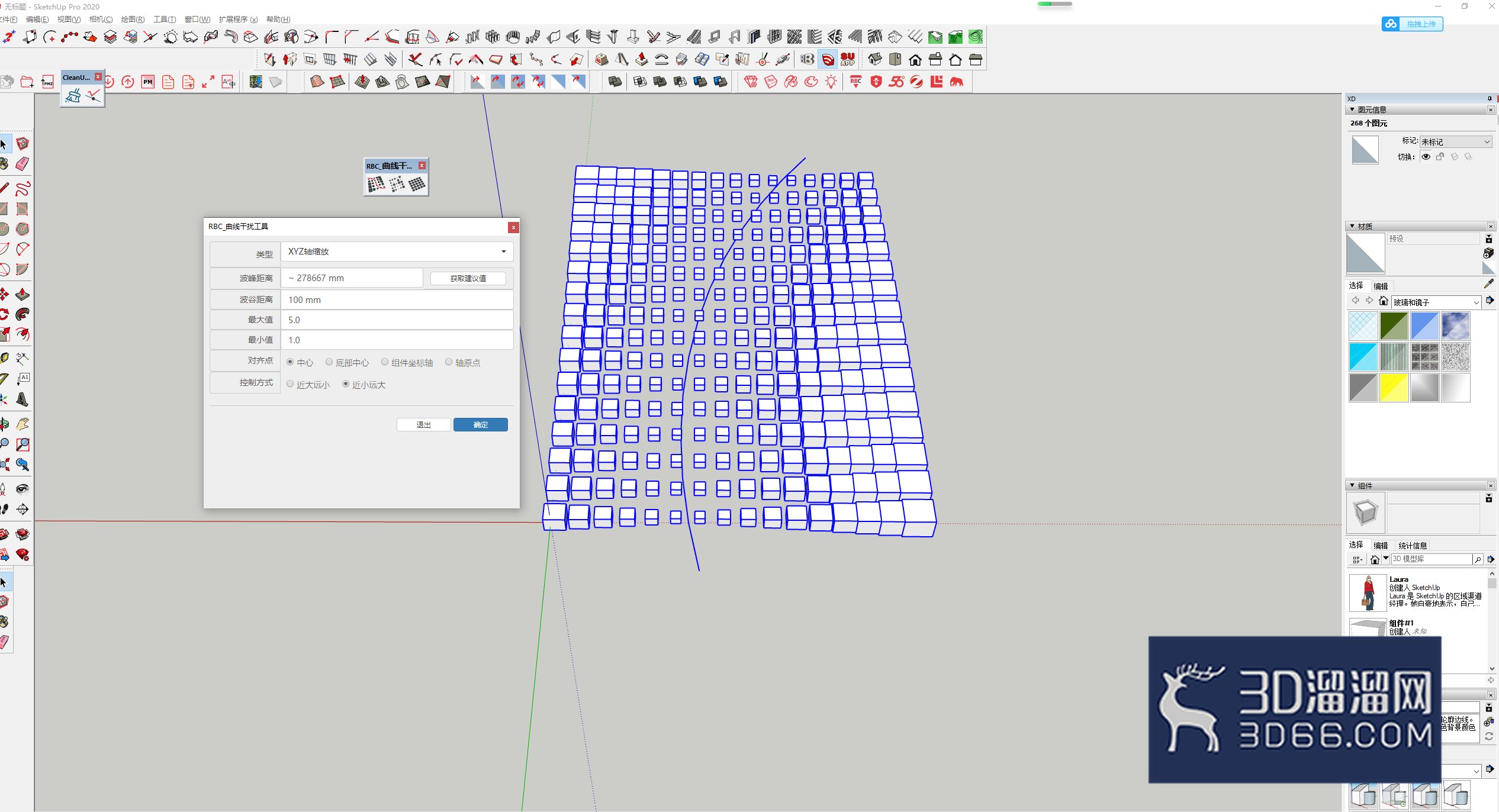Select the 中心 alignment radio button
1499x812 pixels.
(290, 362)
